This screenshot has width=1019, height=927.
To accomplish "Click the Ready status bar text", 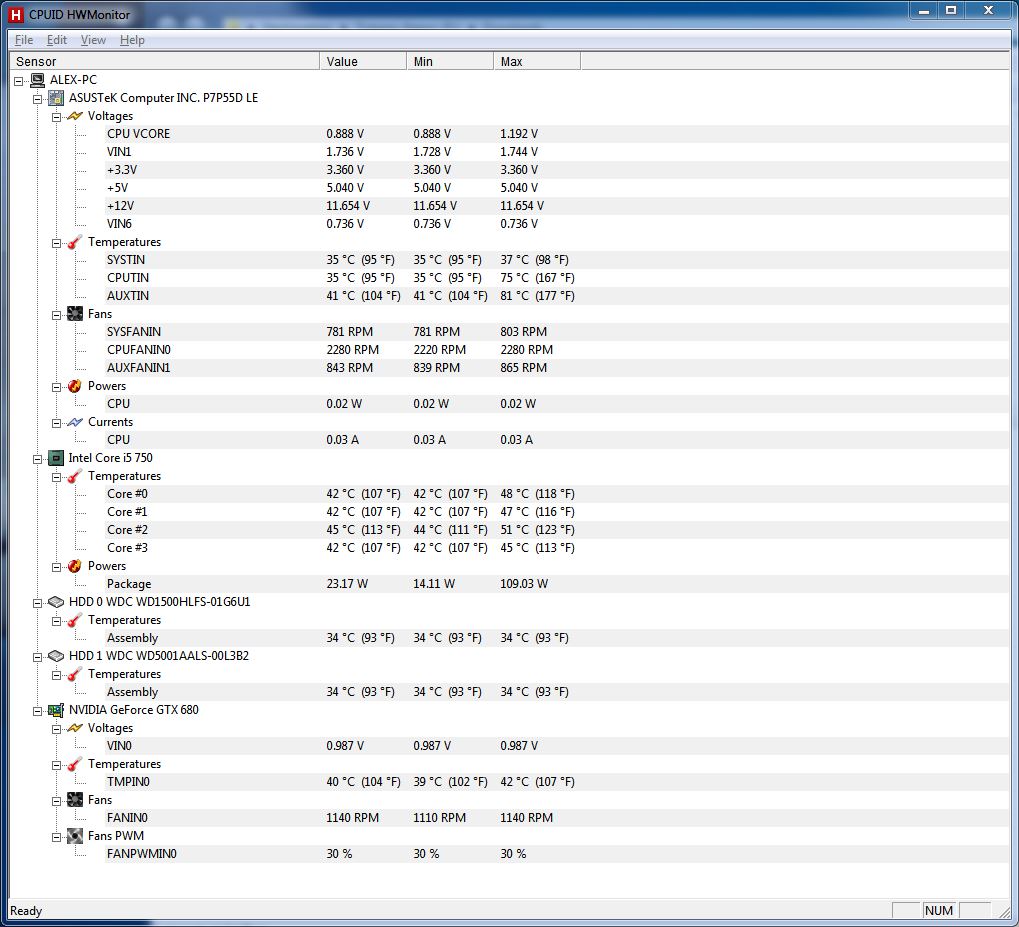I will click(26, 911).
